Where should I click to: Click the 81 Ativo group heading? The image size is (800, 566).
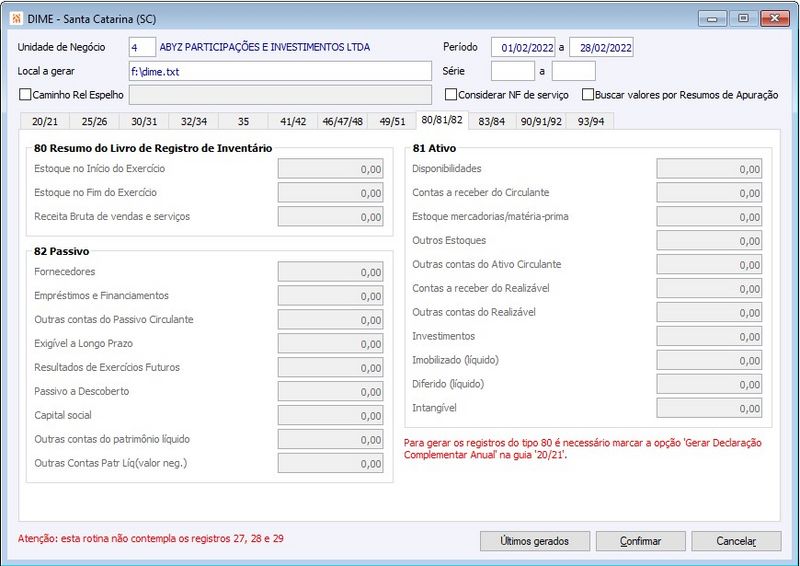(x=434, y=149)
